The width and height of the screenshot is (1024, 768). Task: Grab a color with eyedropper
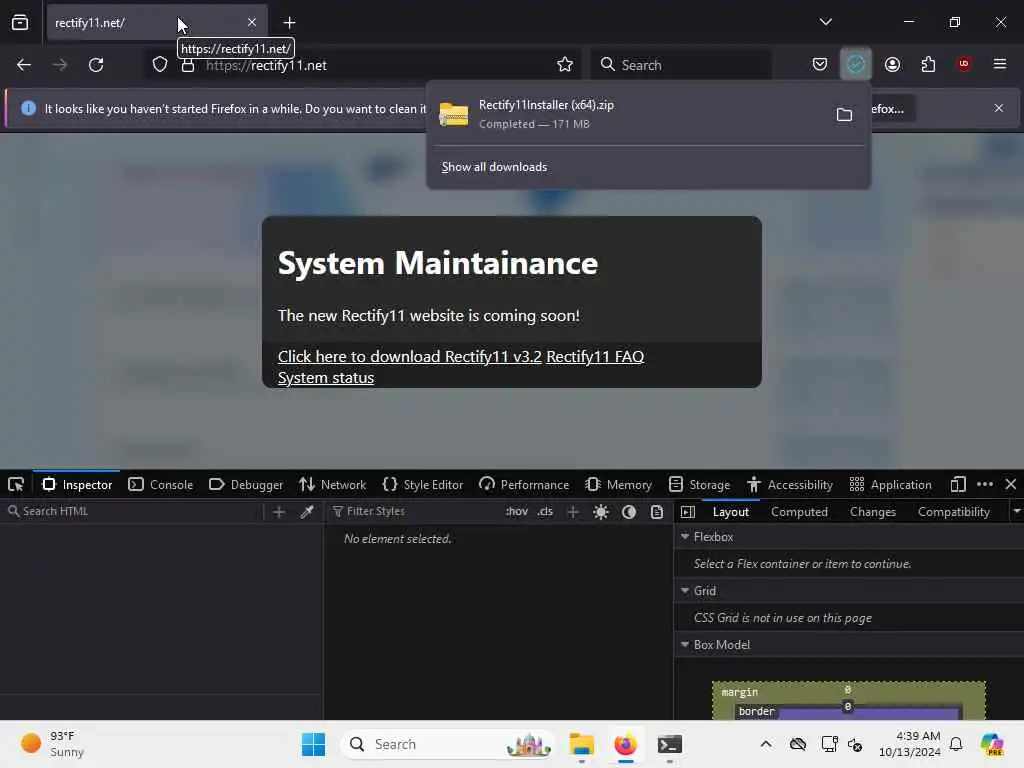pyautogui.click(x=307, y=512)
